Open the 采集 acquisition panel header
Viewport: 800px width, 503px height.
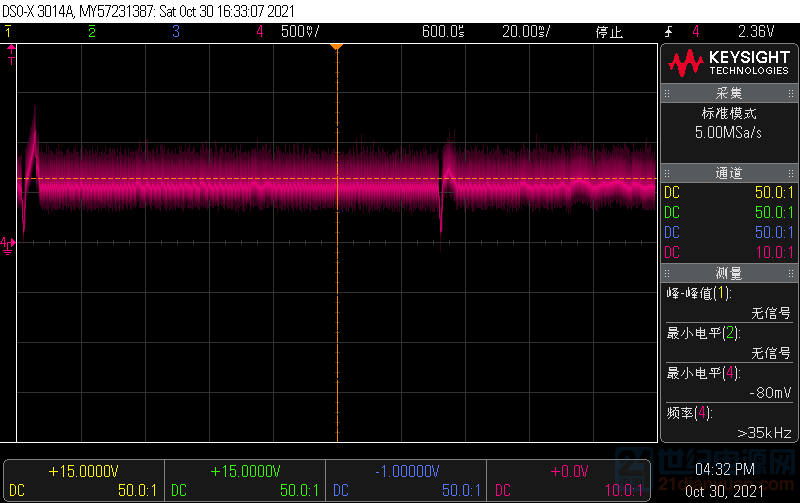(729, 93)
